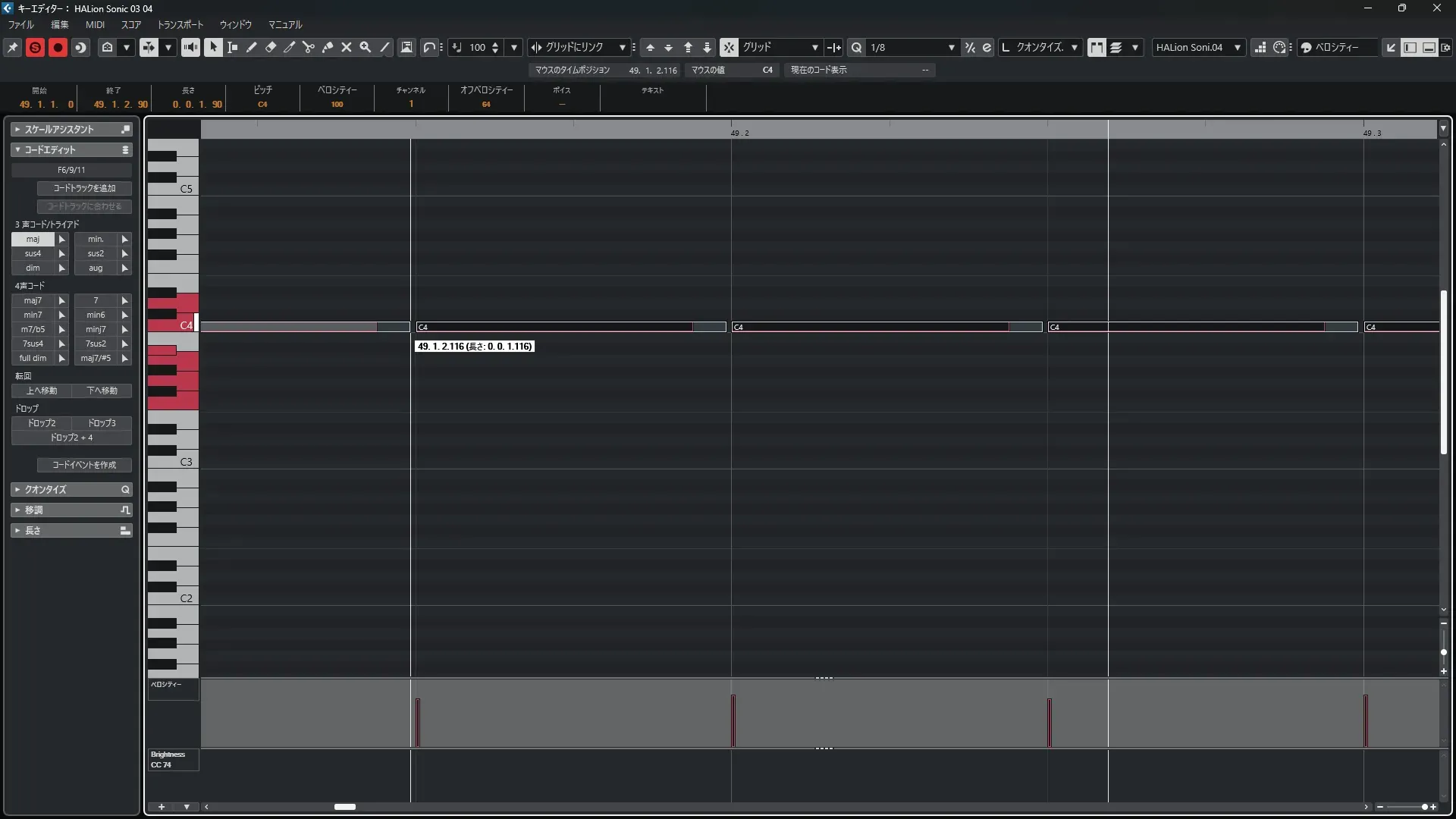Click the C4 note at bar 49.2
The height and width of the screenshot is (819, 1456).
pyautogui.click(x=872, y=327)
